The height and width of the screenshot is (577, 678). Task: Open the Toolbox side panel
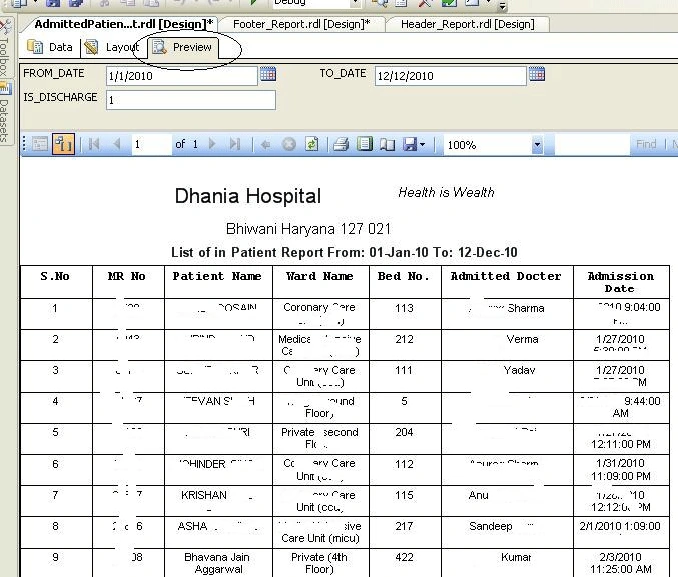tap(5, 48)
